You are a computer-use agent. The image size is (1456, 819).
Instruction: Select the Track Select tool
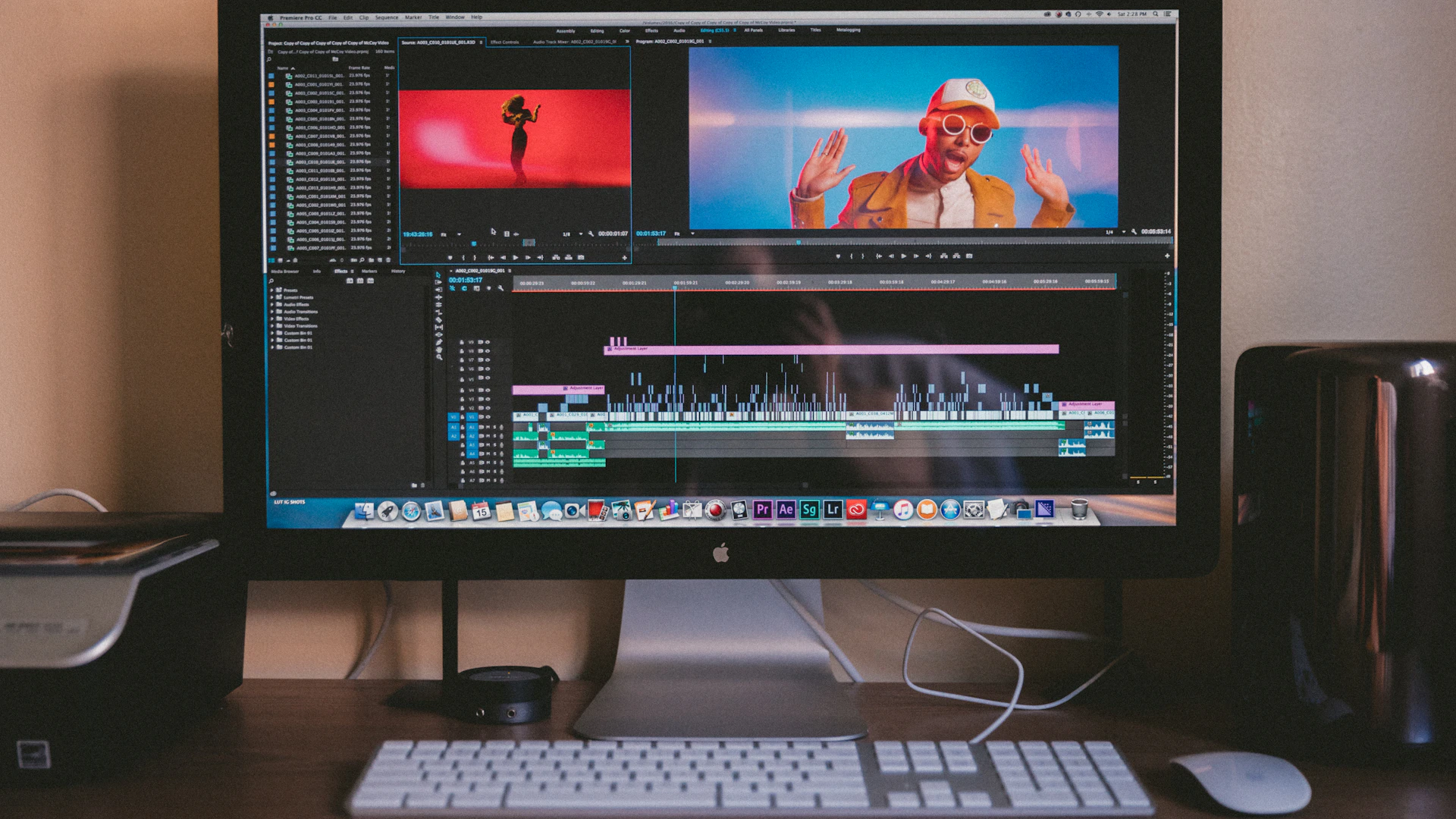[x=438, y=283]
